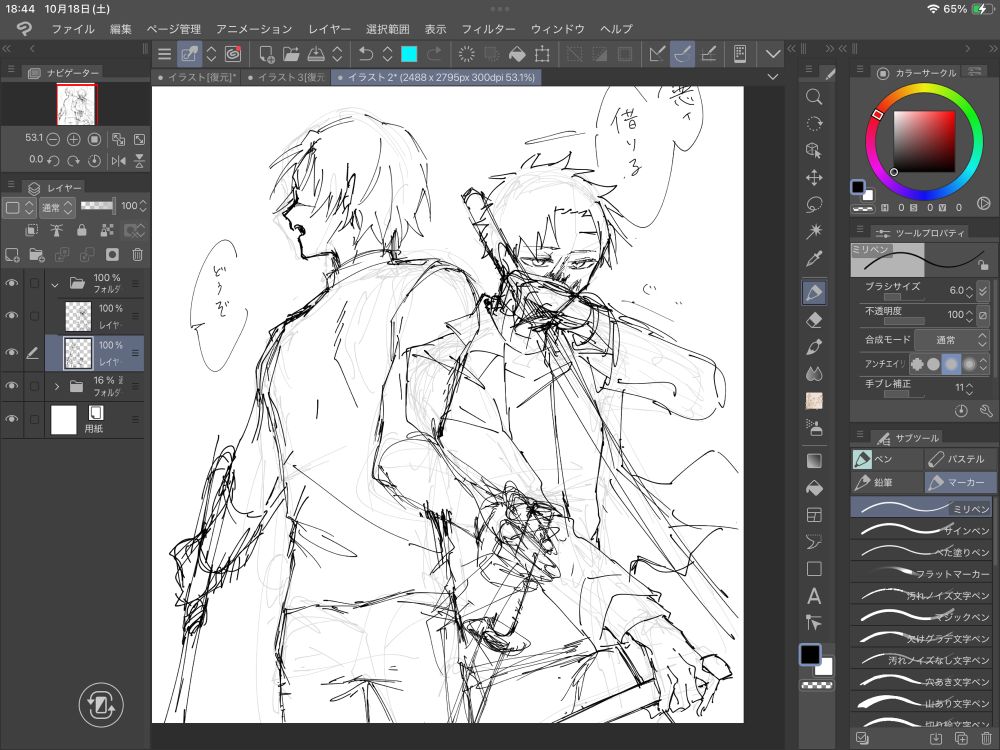1000x750 pixels.
Task: Select the パステル sub tool group
Action: [x=959, y=459]
